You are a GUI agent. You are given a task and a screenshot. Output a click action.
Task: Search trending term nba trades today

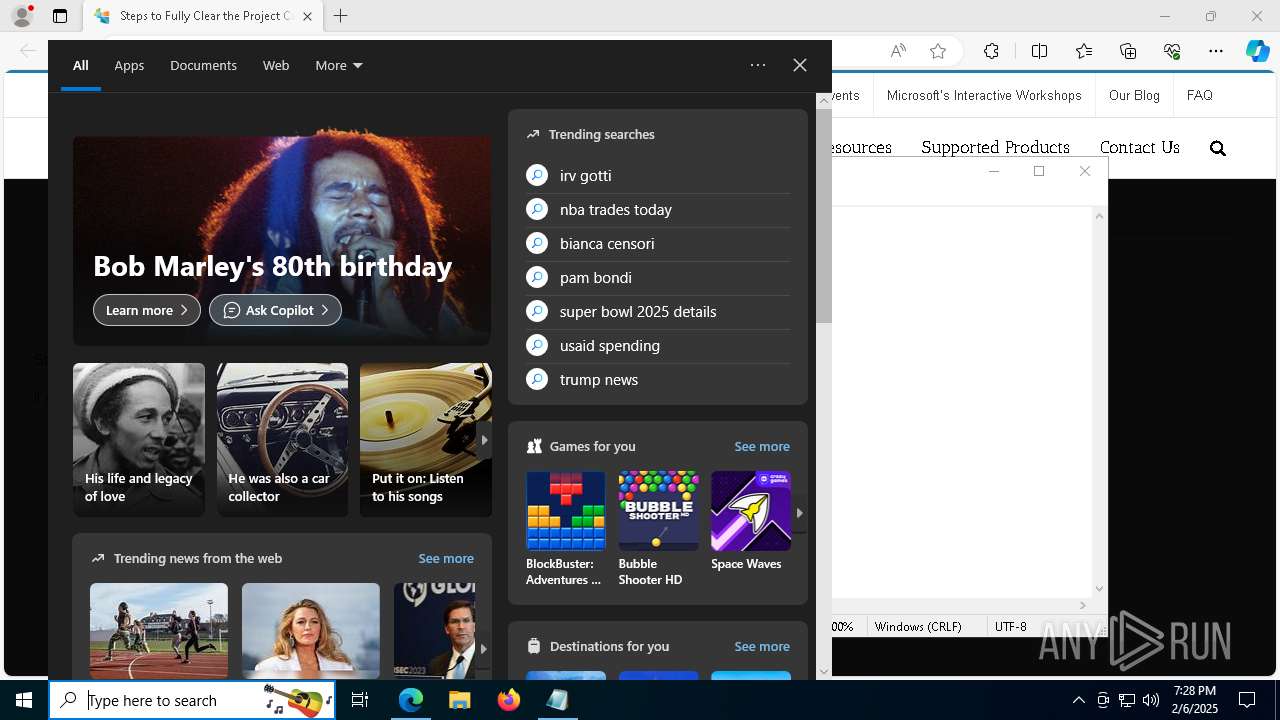658,209
